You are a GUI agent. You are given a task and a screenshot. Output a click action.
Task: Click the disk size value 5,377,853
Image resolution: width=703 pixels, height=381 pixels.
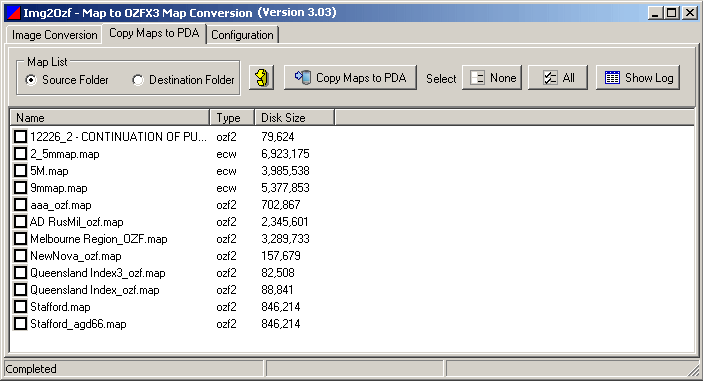[x=285, y=188]
